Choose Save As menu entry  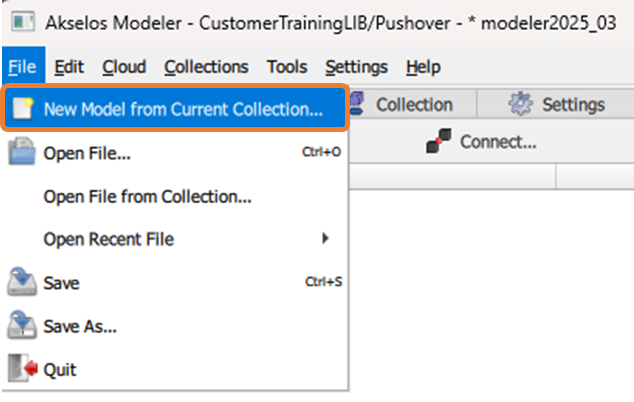pos(175,326)
